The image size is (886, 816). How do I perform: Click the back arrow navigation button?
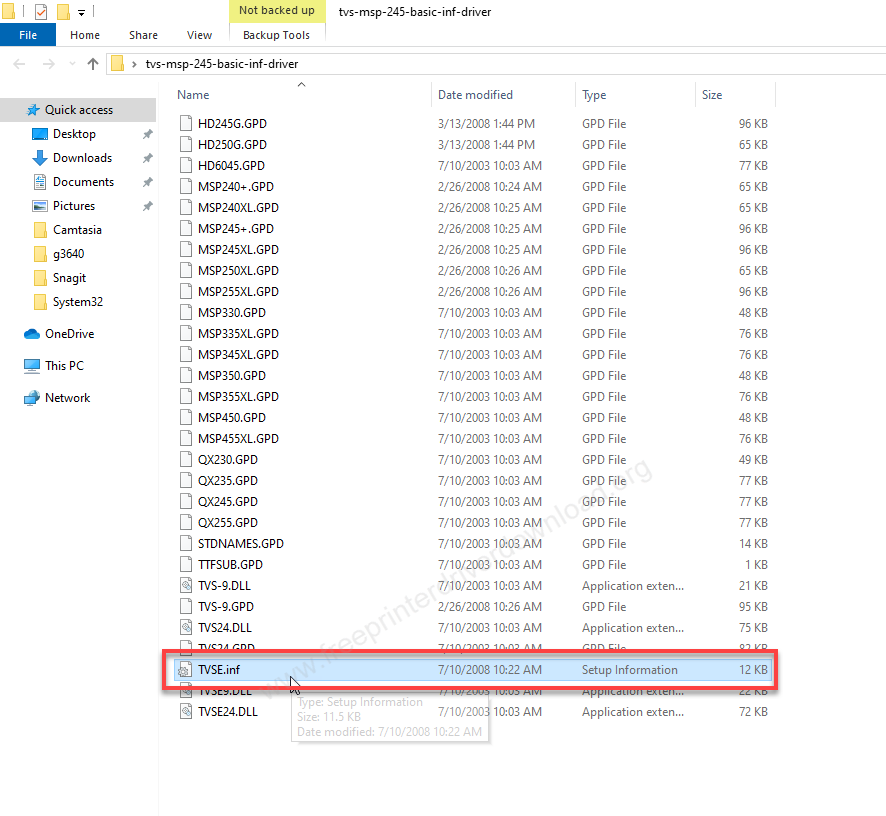[x=20, y=64]
